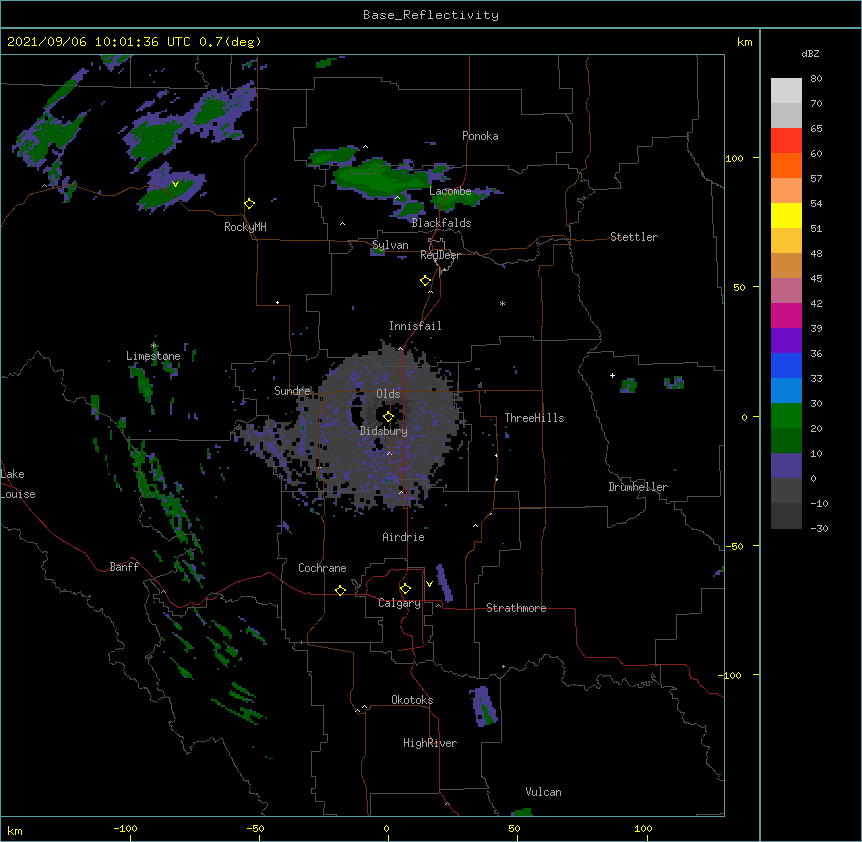The image size is (862, 842).
Task: Select the magenta 42 dBZ legend swatch
Action: point(786,315)
